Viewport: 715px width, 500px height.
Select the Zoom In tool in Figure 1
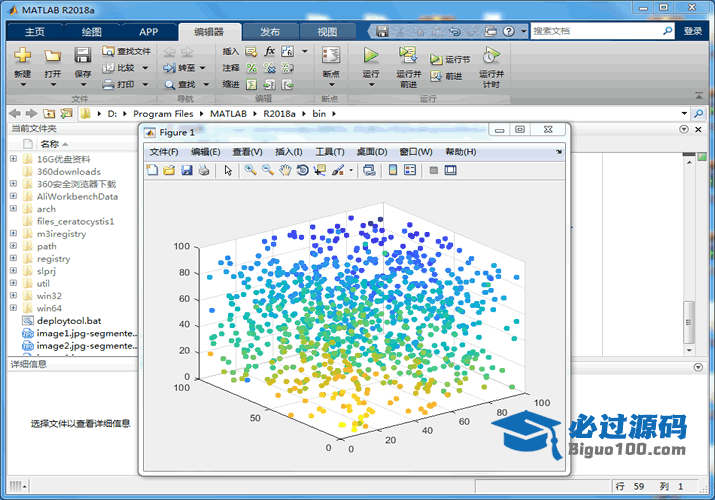[250, 170]
